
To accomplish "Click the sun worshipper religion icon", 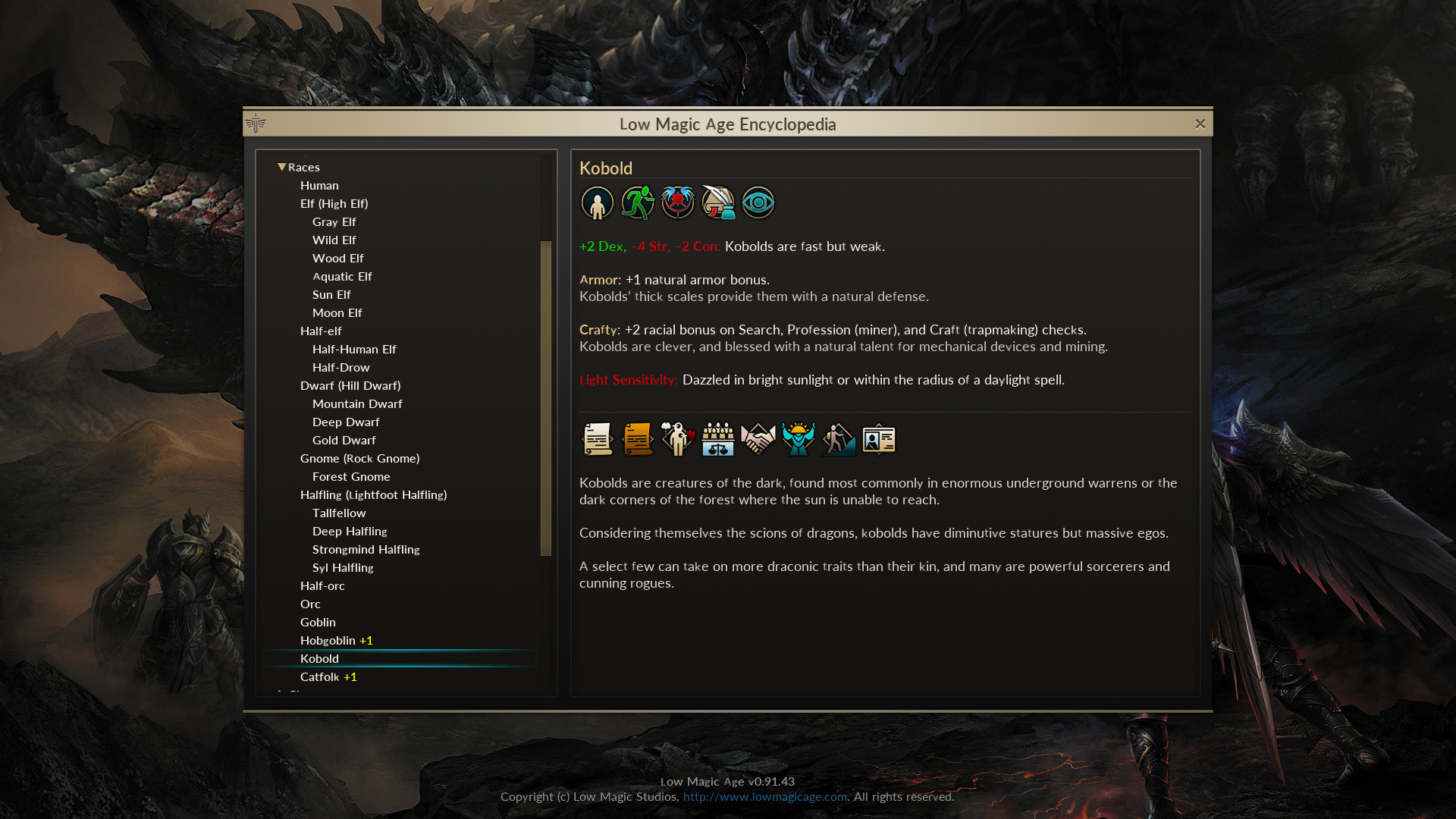I will pyautogui.click(x=799, y=439).
